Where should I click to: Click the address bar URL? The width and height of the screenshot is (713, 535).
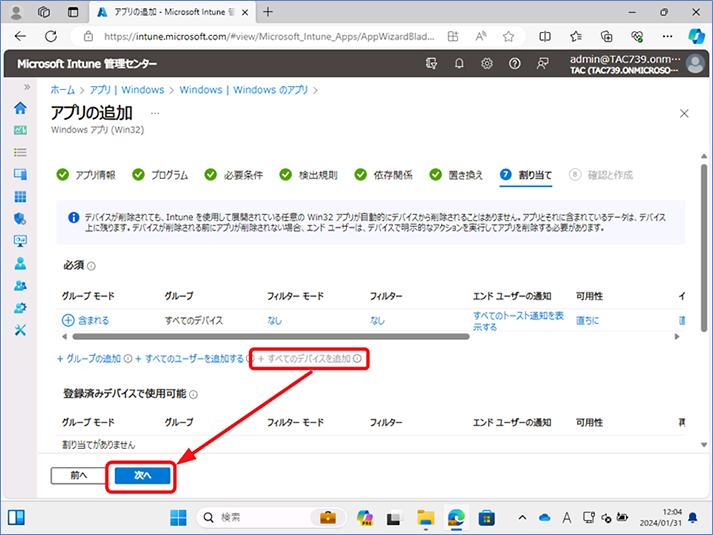pyautogui.click(x=269, y=36)
